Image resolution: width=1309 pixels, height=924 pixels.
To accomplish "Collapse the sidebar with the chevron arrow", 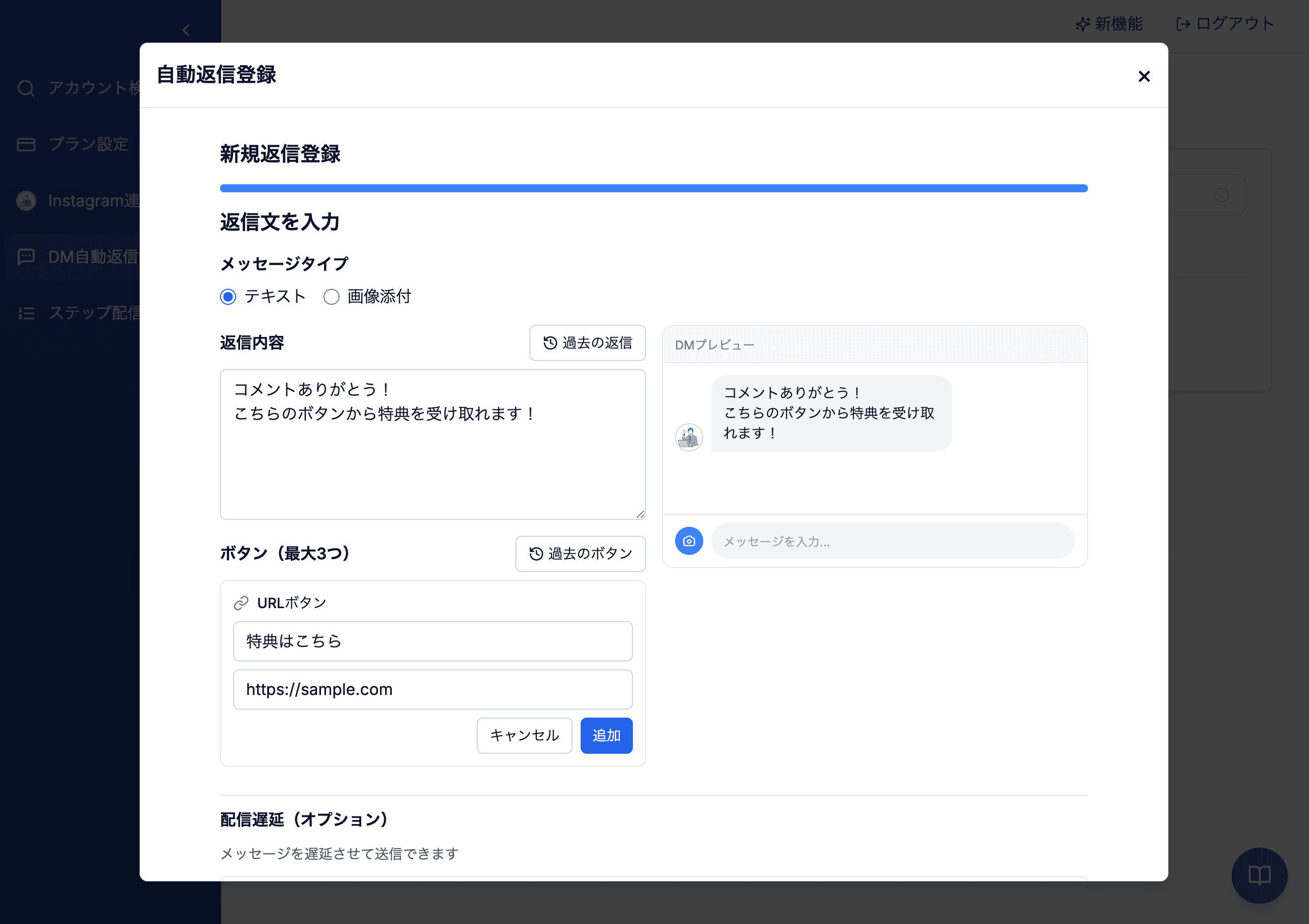I will 186,30.
